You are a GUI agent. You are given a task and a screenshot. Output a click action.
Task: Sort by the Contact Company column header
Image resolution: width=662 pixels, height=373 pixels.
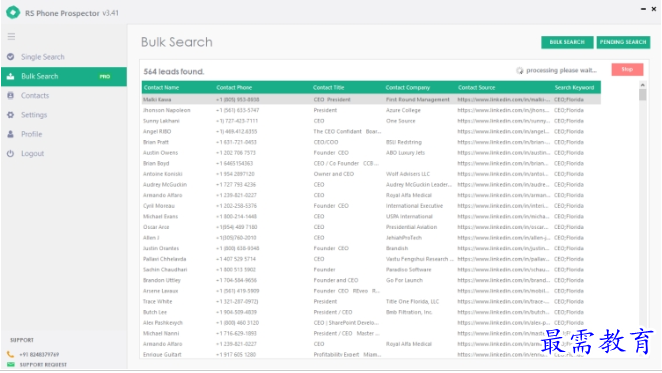407,87
